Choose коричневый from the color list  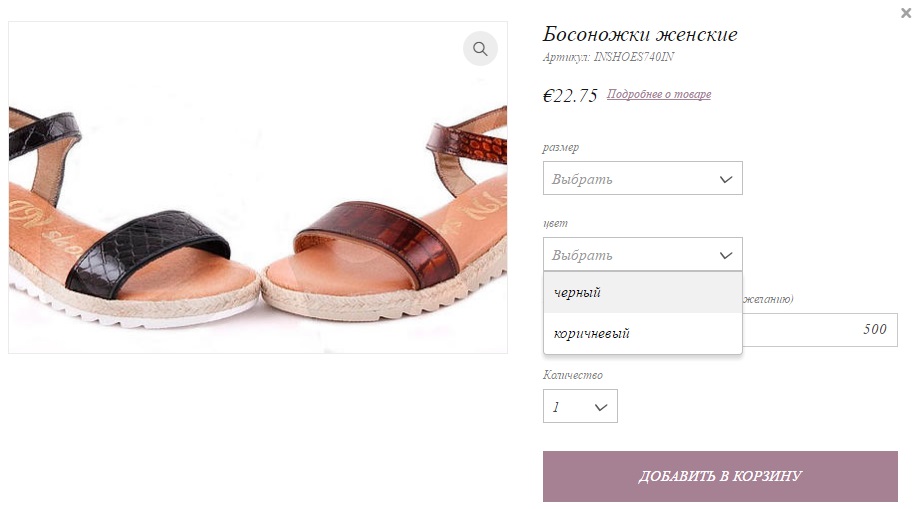tap(642, 333)
